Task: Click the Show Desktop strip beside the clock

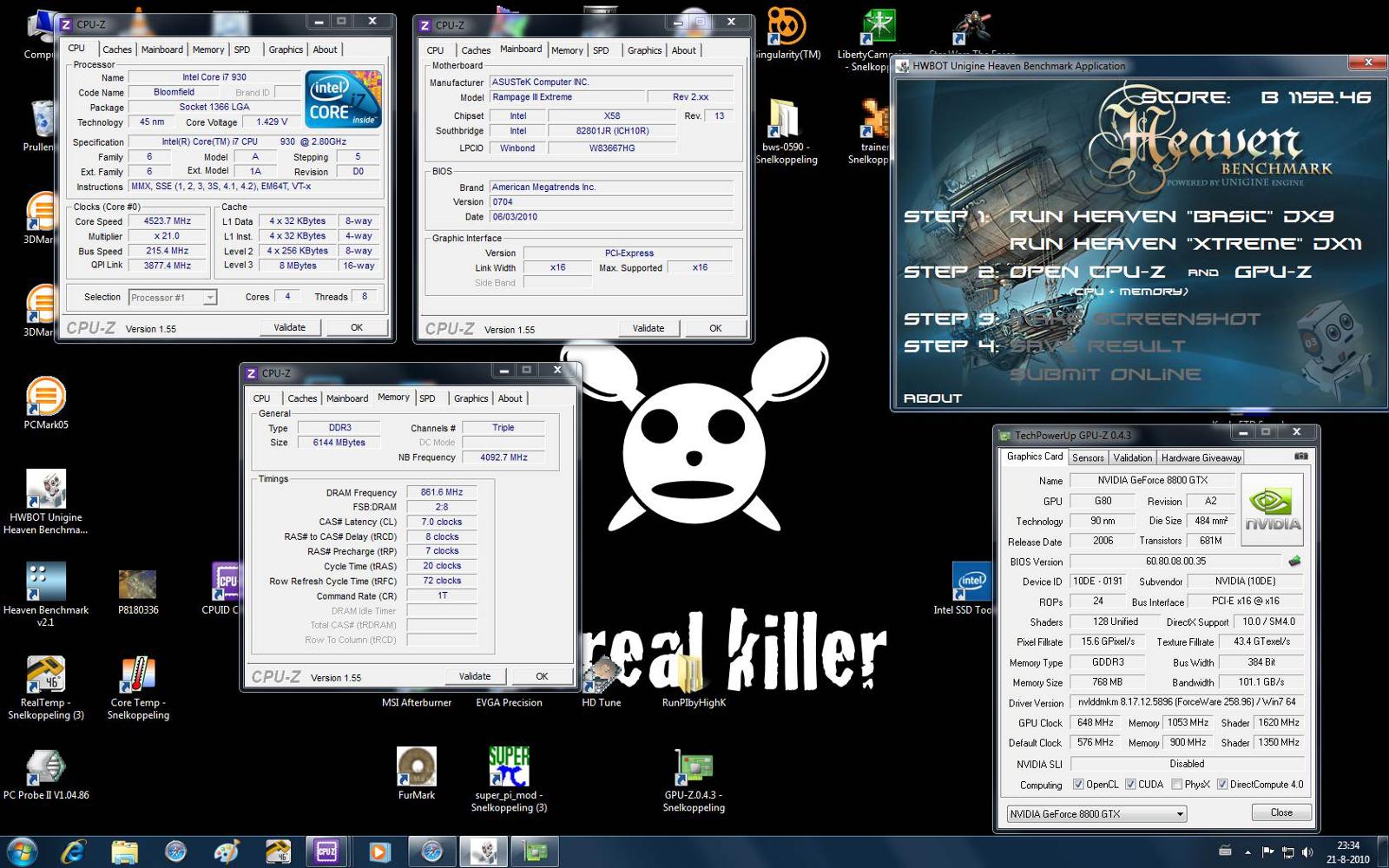Action: pyautogui.click(x=1382, y=852)
